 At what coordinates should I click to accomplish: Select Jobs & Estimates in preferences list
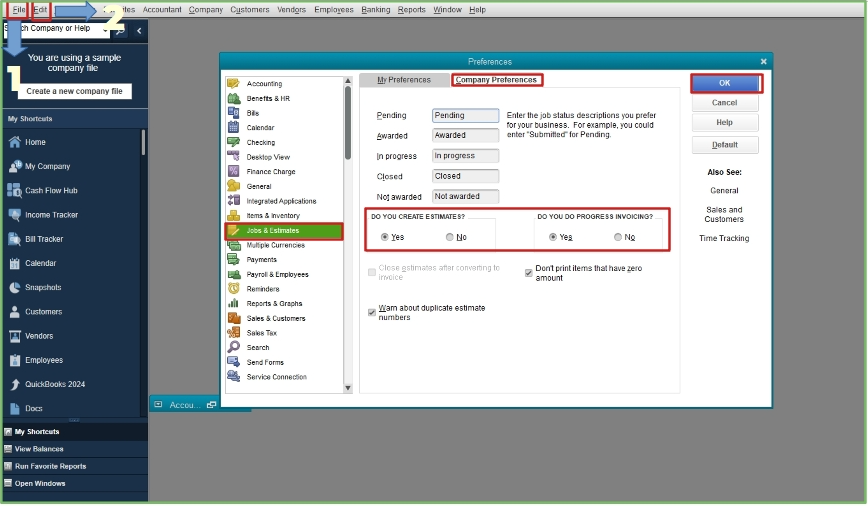click(284, 230)
